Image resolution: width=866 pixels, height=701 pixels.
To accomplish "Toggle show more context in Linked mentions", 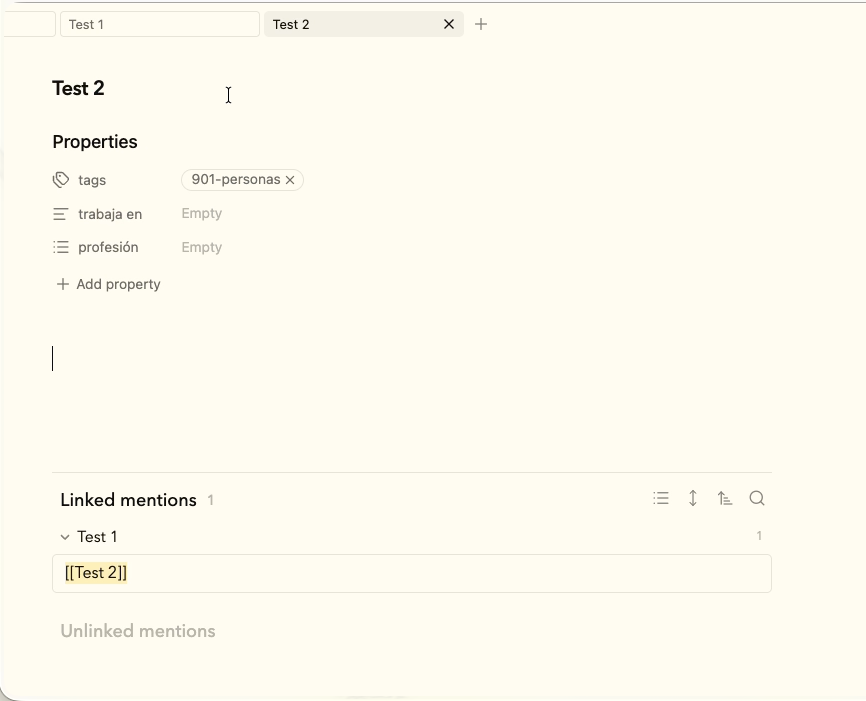I will (x=693, y=498).
